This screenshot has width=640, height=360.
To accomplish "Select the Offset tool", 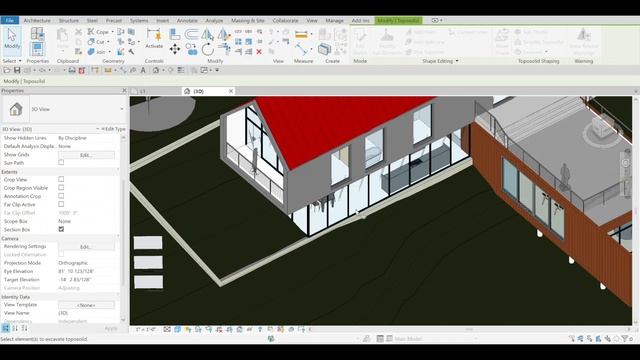I will click(191, 34).
